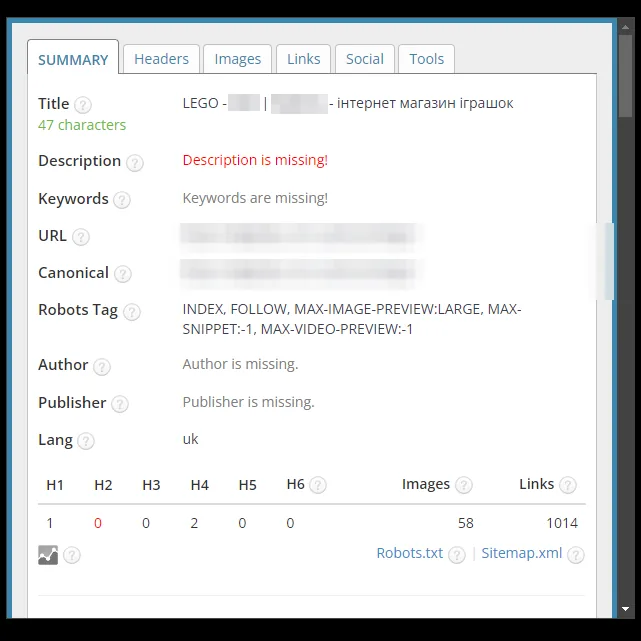Click the Links count 1014
Image resolution: width=641 pixels, height=641 pixels.
click(x=562, y=523)
